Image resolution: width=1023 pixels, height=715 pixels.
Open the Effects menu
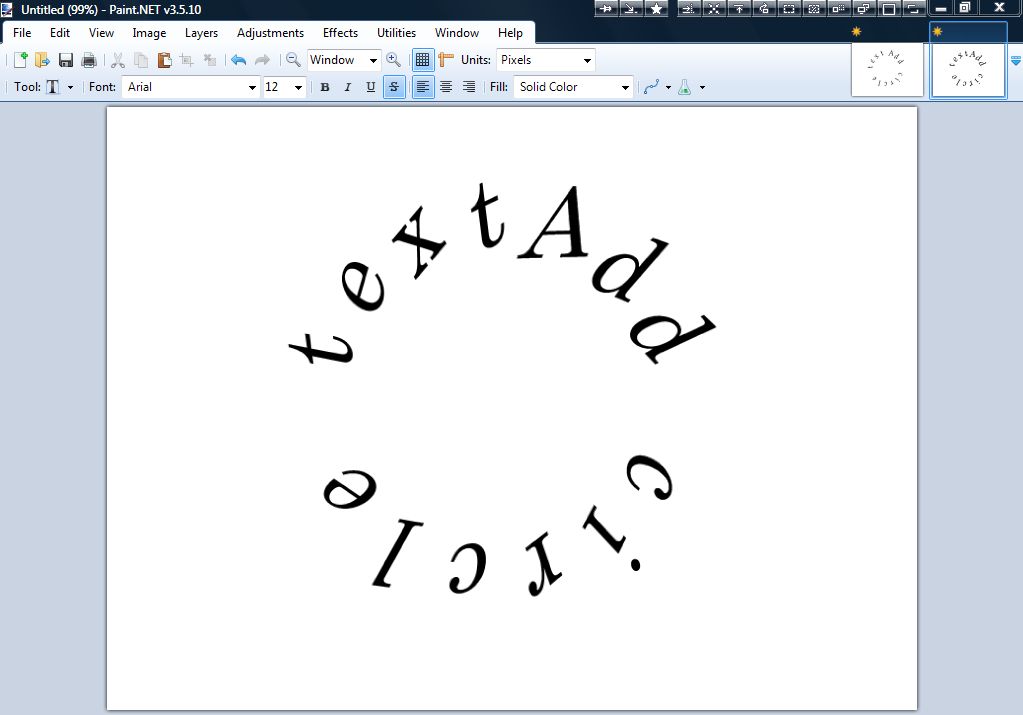340,32
